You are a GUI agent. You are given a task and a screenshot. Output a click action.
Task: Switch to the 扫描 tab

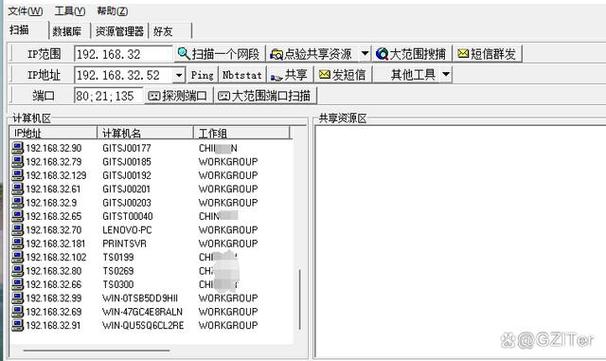(x=19, y=30)
